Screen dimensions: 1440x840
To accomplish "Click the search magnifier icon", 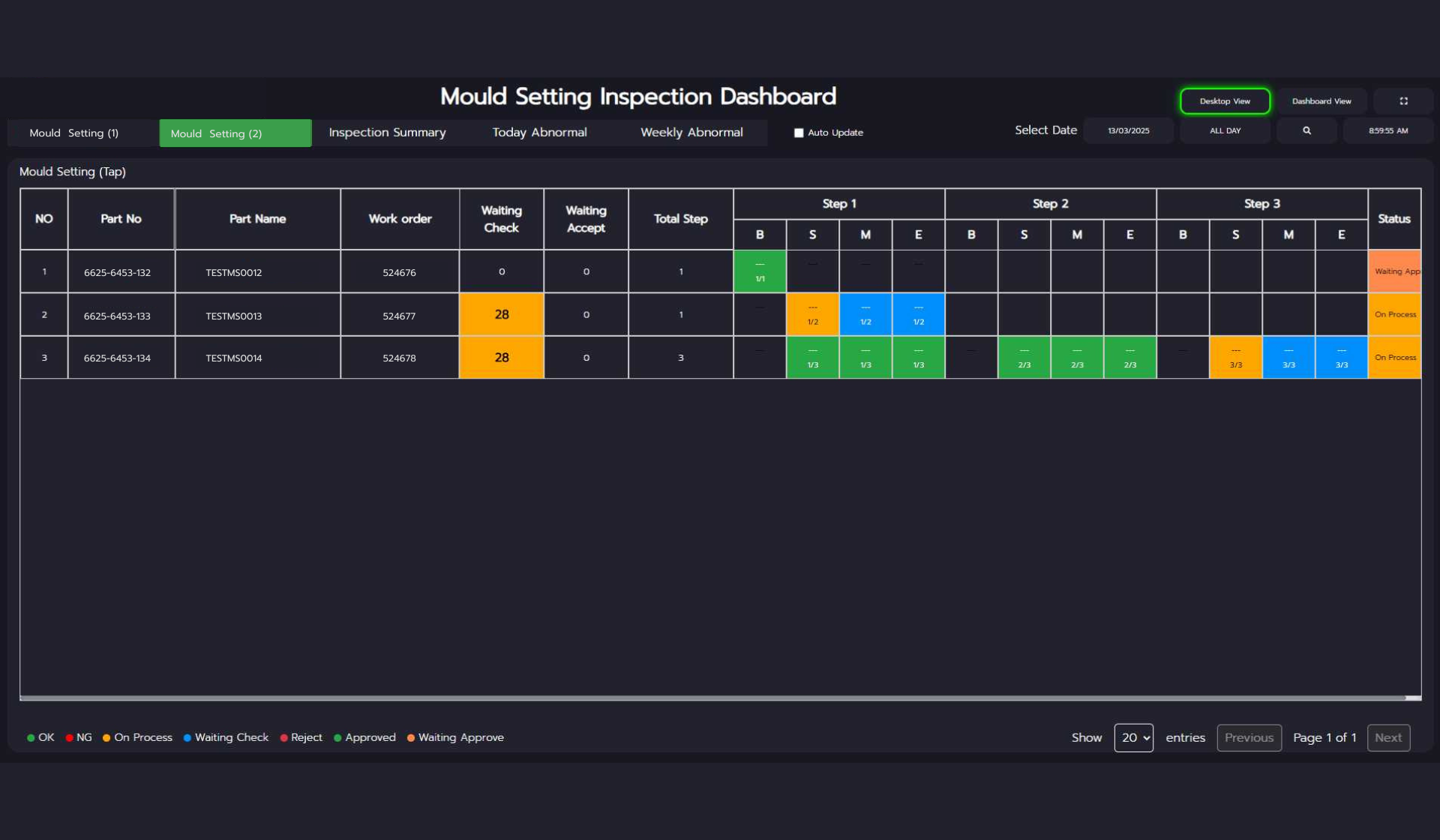I will click(x=1306, y=130).
